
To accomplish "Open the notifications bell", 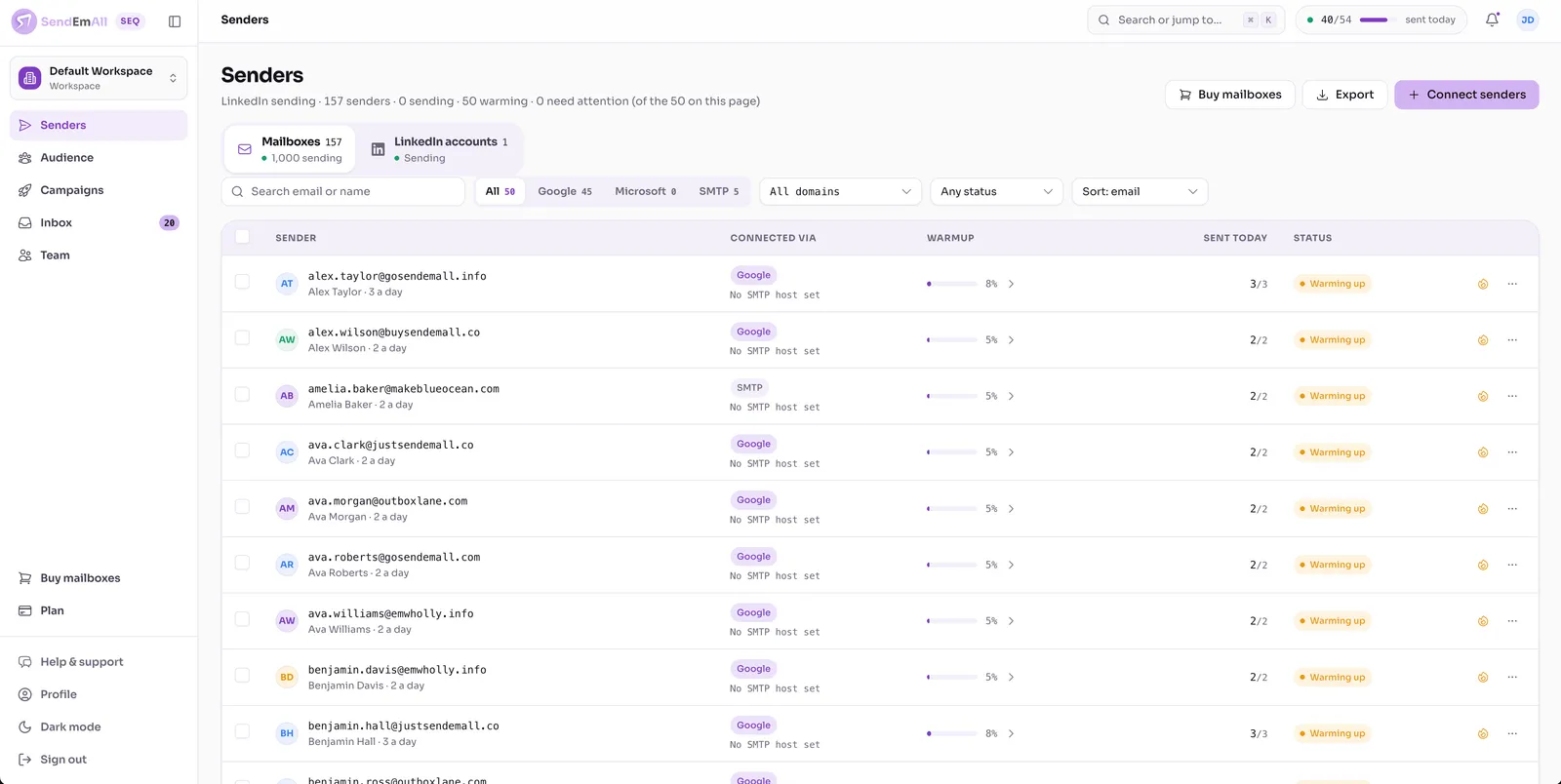I will point(1492,20).
